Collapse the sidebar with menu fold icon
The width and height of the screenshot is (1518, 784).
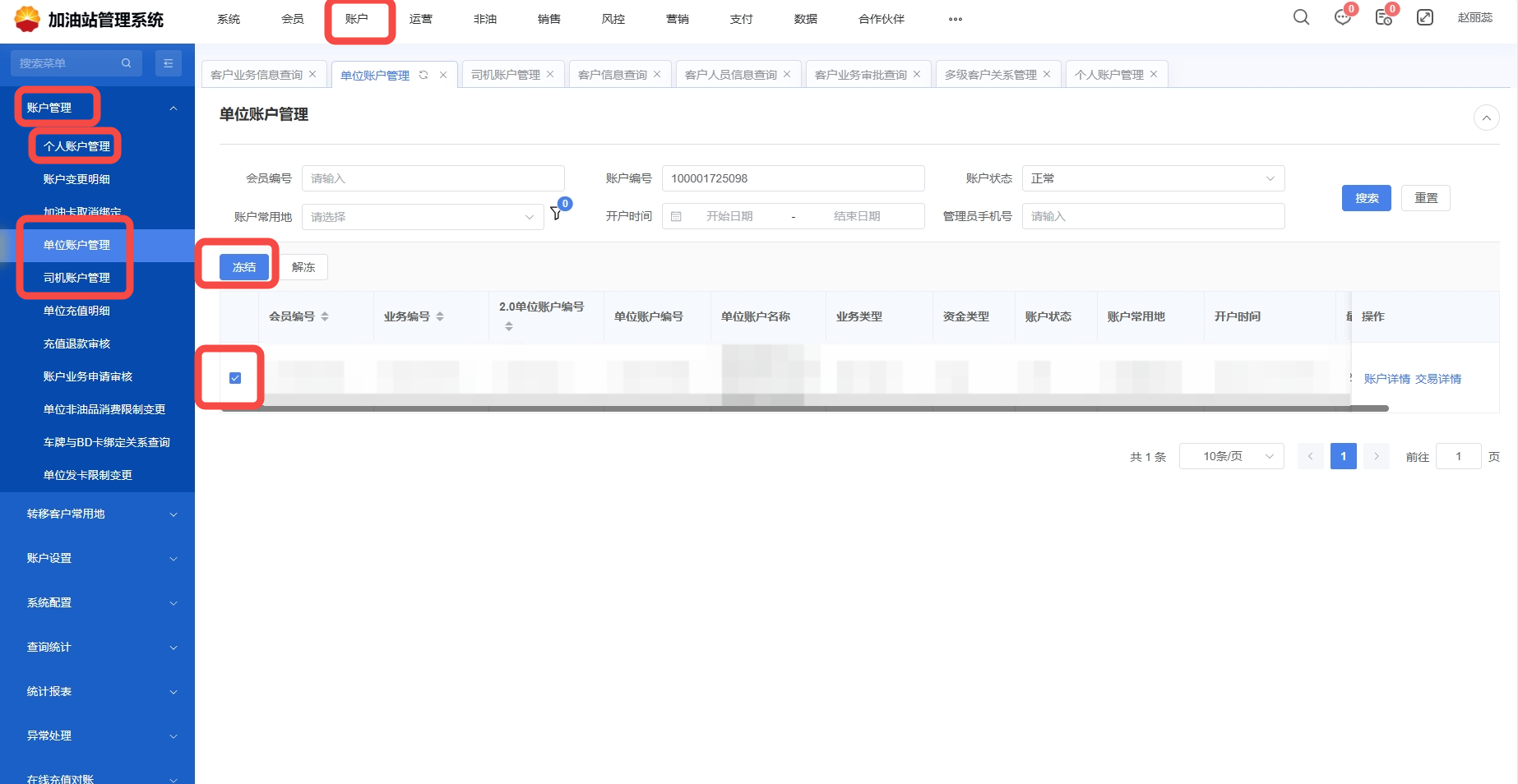click(169, 63)
